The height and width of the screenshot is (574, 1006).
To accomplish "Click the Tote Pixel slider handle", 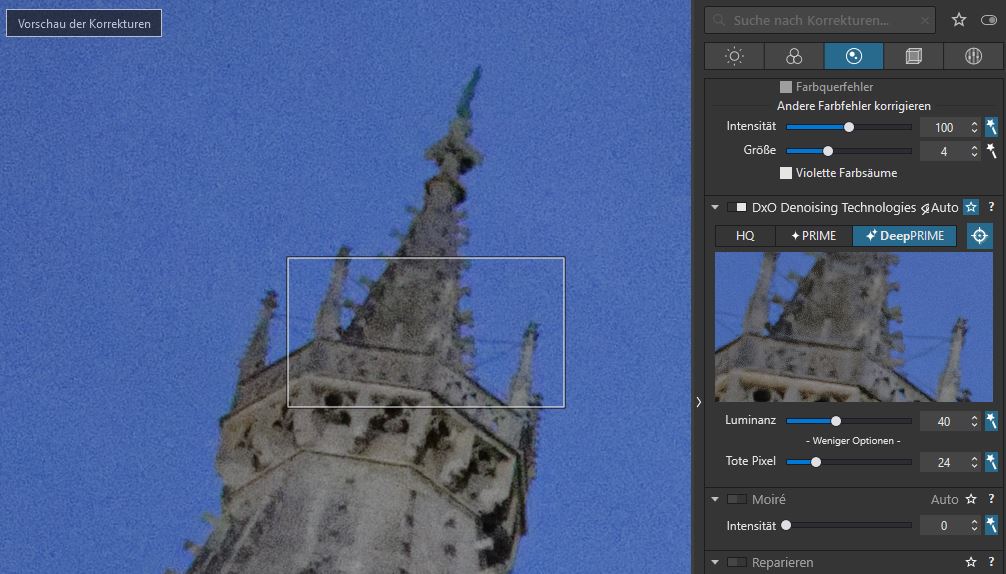I will (x=816, y=462).
